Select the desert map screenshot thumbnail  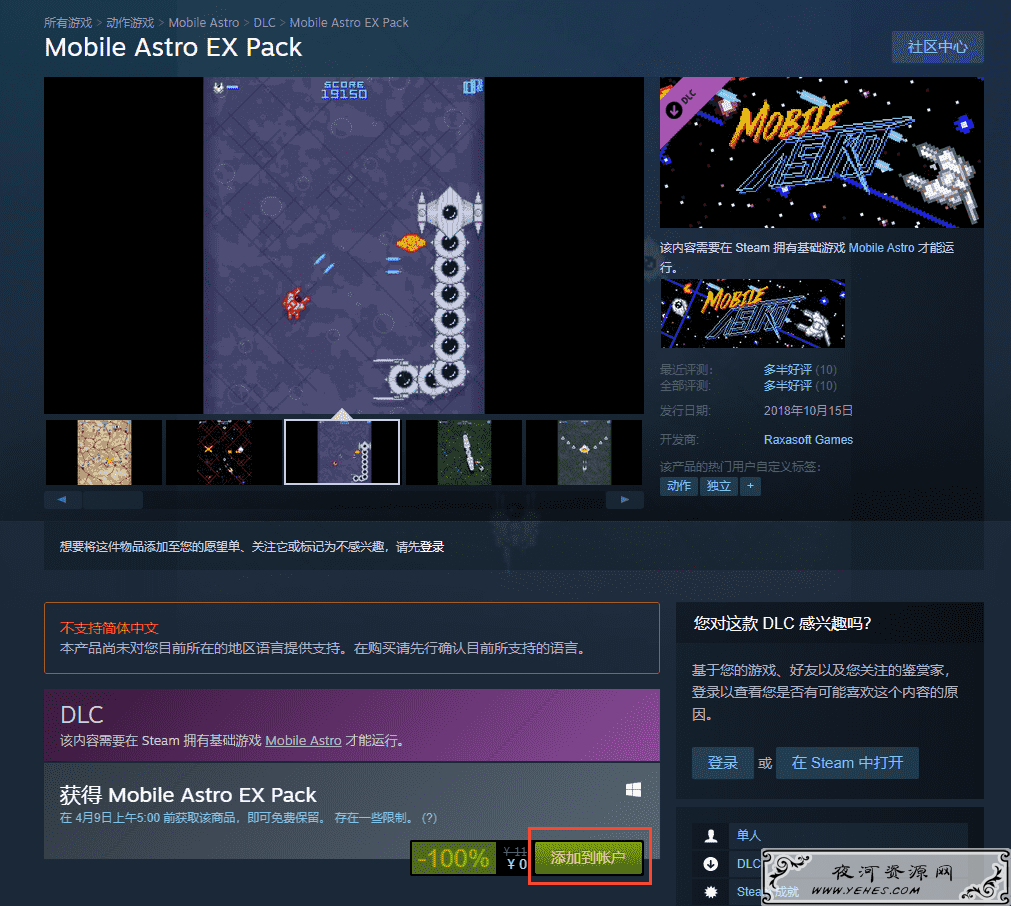pos(104,452)
